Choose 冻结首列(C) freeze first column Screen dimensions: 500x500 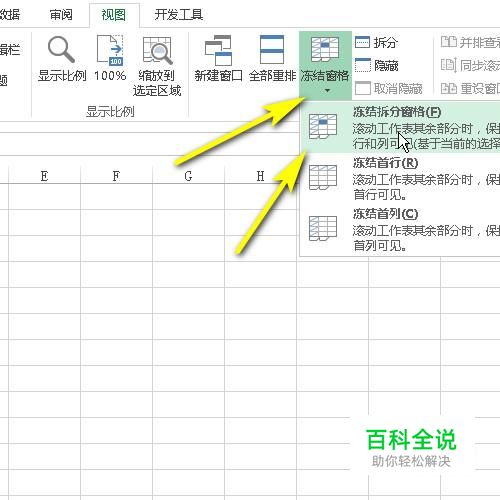tap(400, 230)
